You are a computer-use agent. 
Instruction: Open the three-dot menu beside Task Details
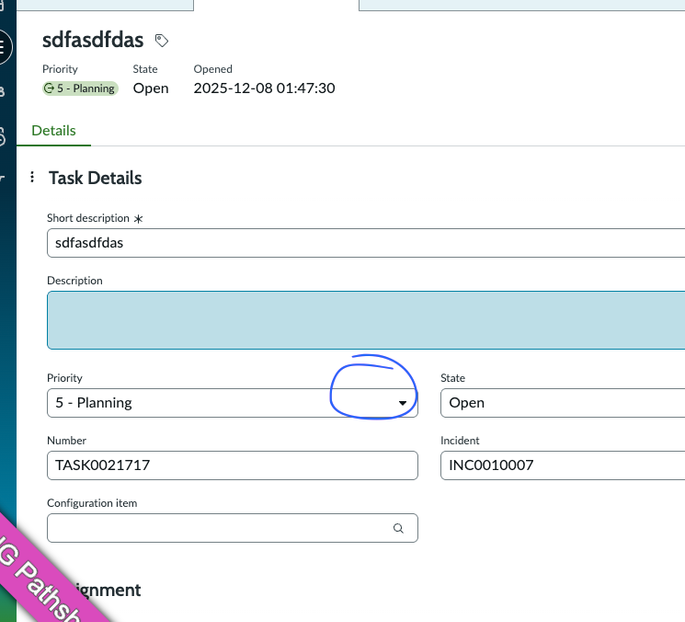point(32,177)
